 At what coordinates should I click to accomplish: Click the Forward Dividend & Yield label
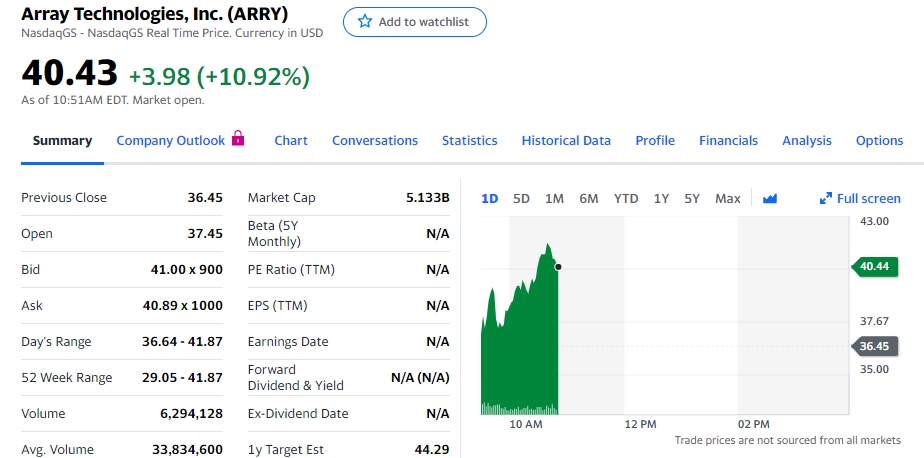[296, 377]
